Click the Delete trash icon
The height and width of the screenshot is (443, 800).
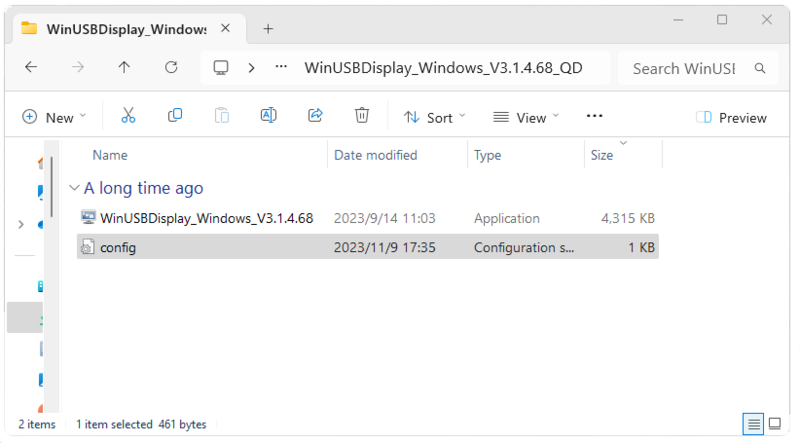coord(362,116)
